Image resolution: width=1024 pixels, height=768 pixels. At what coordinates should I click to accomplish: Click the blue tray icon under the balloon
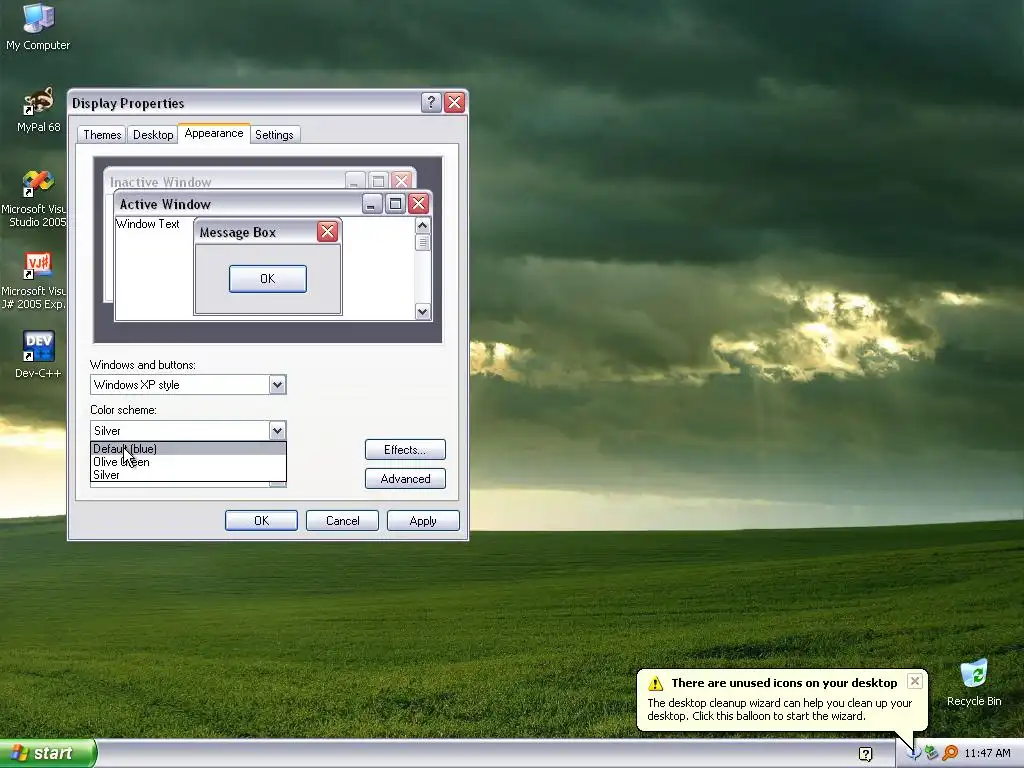[x=913, y=754]
